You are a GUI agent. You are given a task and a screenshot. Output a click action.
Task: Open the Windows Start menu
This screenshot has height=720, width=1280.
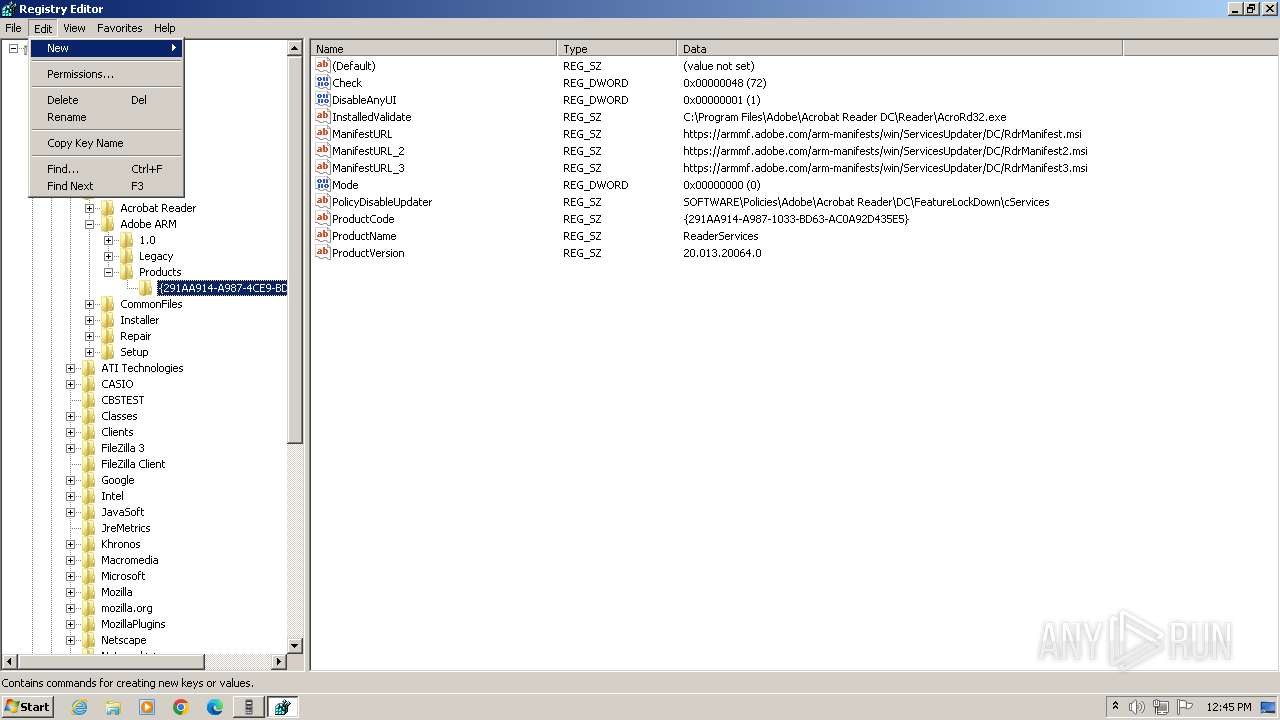[28, 706]
